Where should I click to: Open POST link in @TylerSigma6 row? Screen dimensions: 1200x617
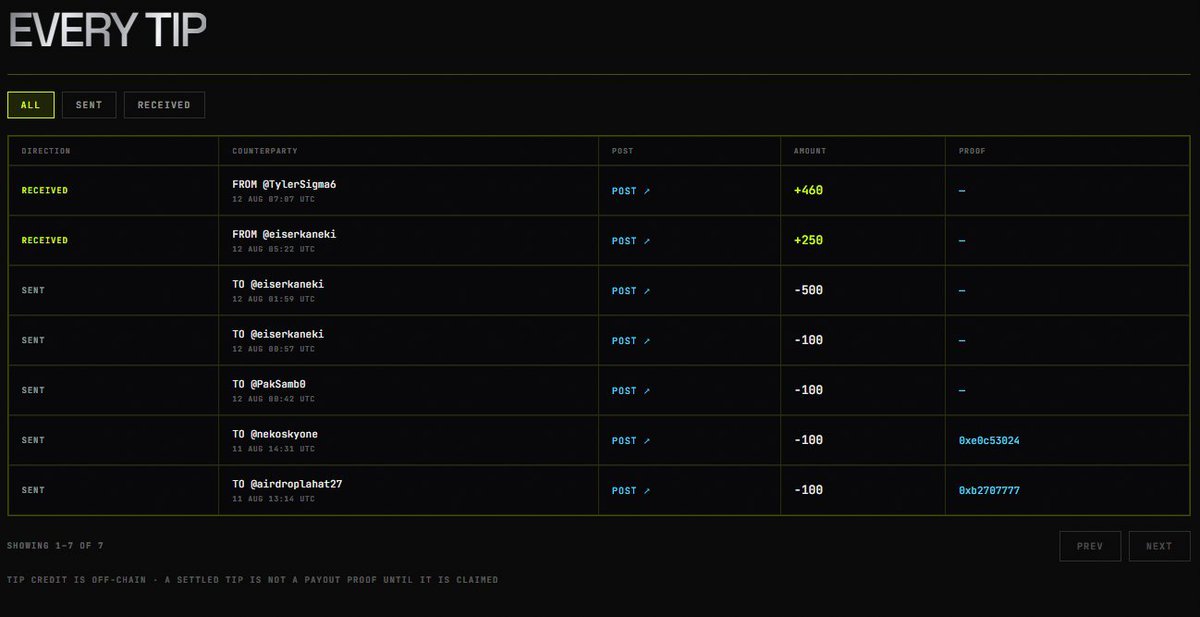click(631, 190)
